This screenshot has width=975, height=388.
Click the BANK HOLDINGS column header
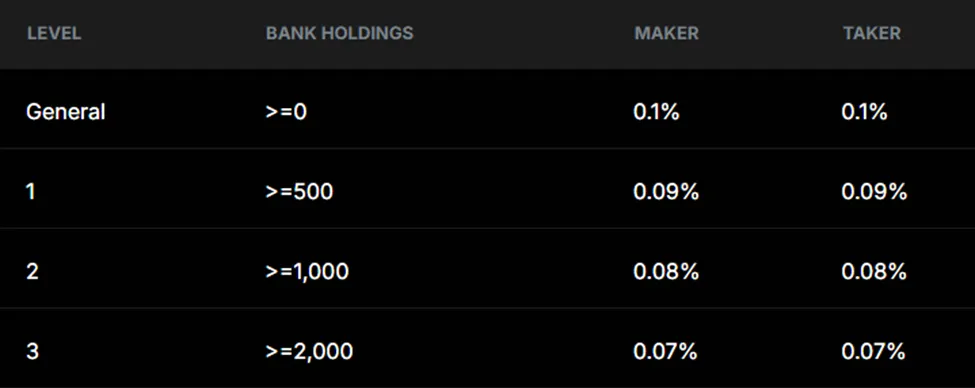(x=340, y=33)
